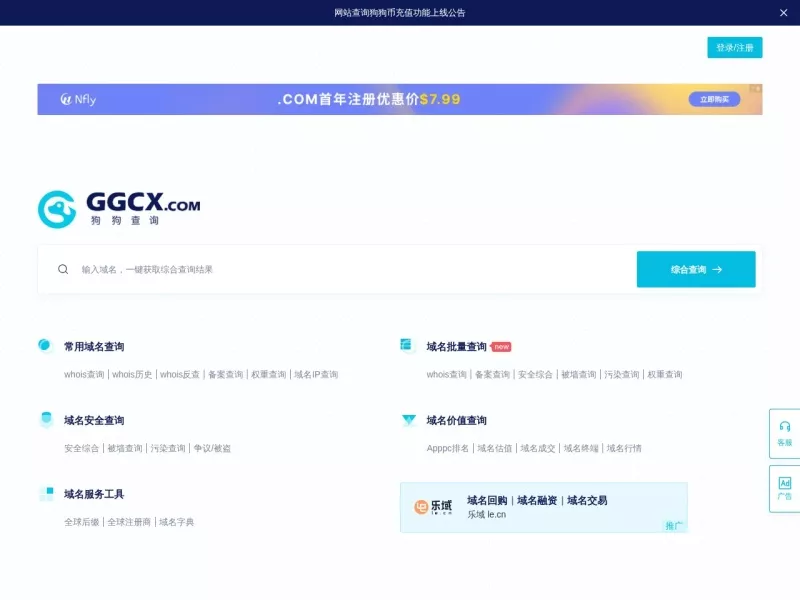
Task: Open 备案查询 under 域名批量查询
Action: 492,374
